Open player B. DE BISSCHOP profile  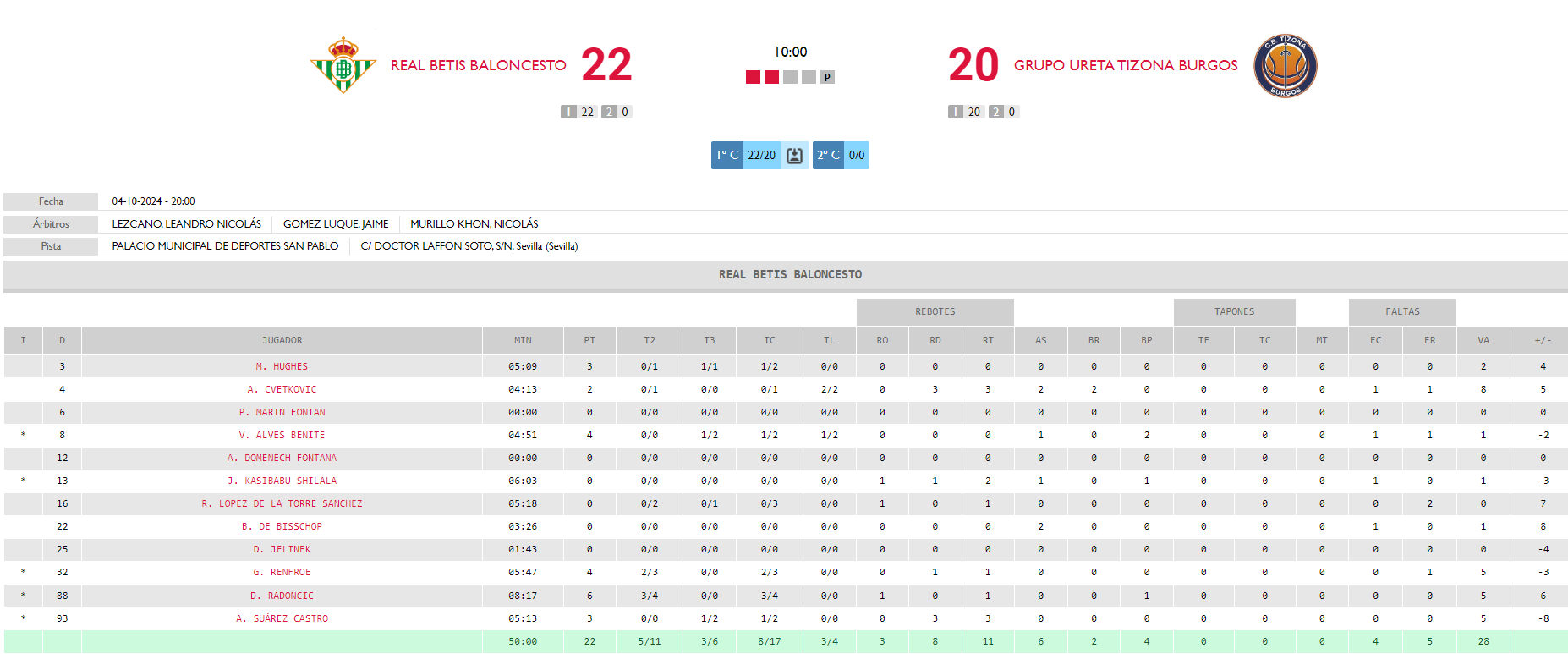coord(282,526)
